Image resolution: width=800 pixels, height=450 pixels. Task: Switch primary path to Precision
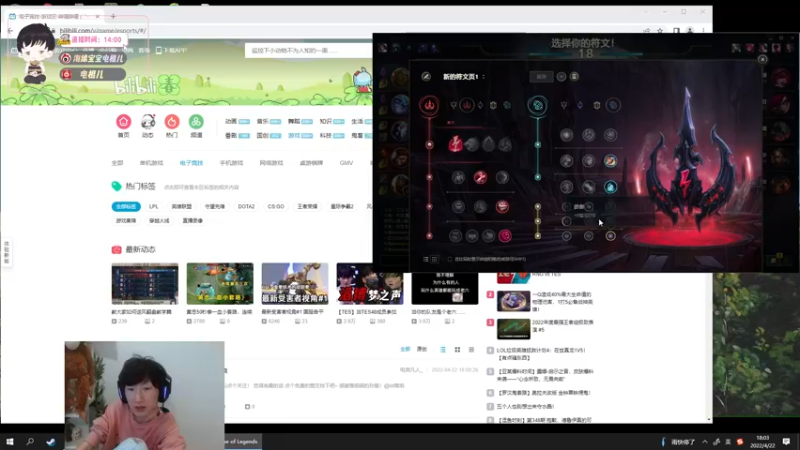pos(454,105)
